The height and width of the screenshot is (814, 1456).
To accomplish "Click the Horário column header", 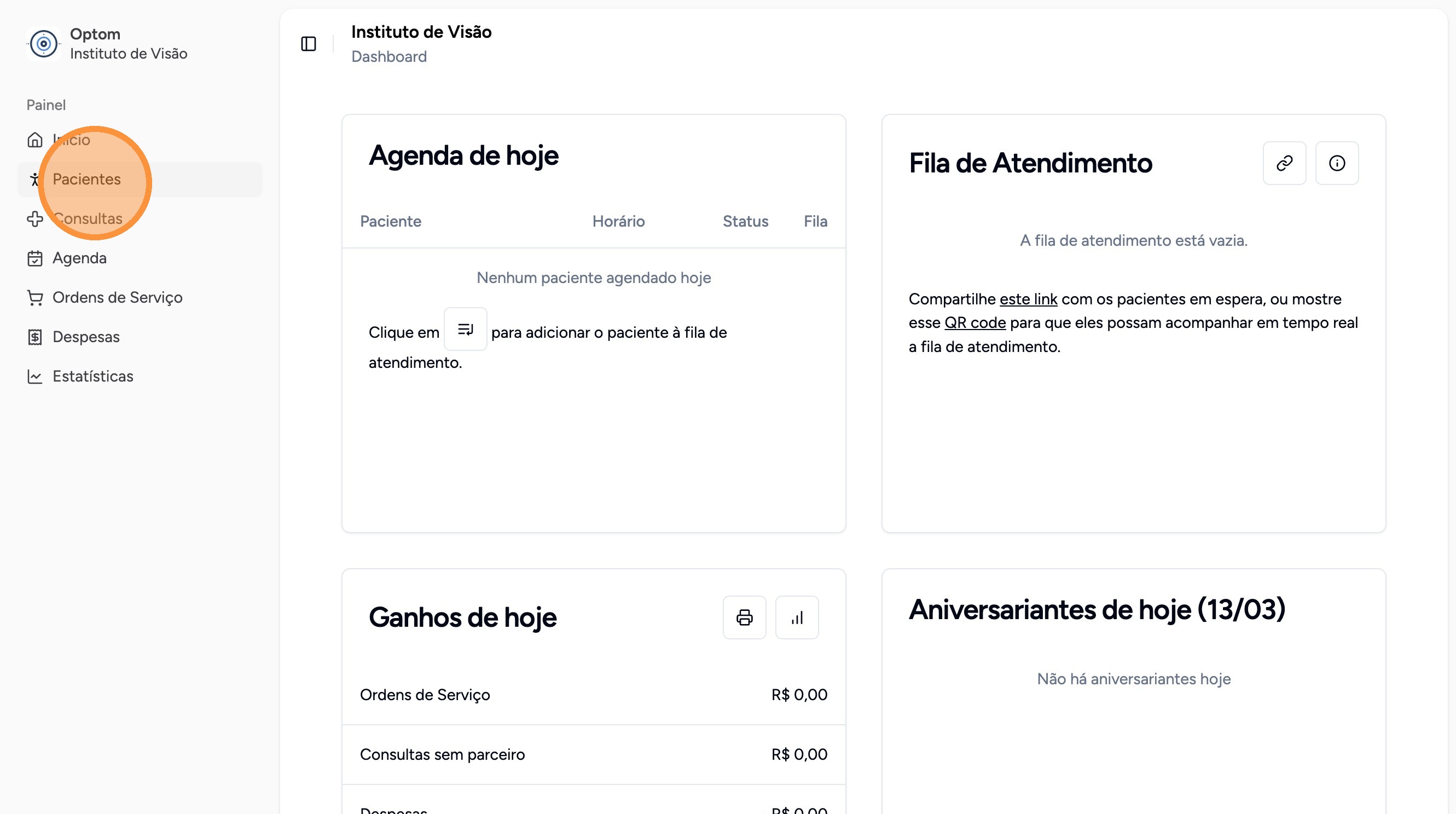I will tap(618, 222).
